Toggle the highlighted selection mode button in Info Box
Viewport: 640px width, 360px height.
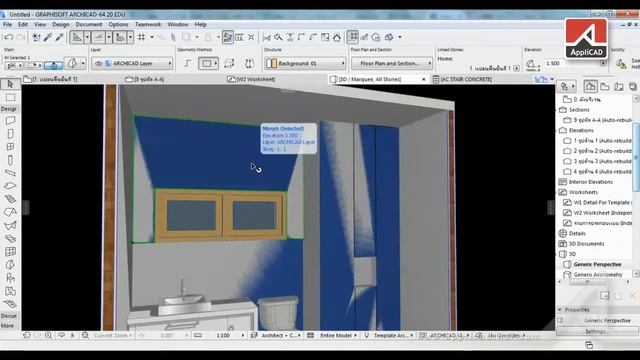pos(53,65)
